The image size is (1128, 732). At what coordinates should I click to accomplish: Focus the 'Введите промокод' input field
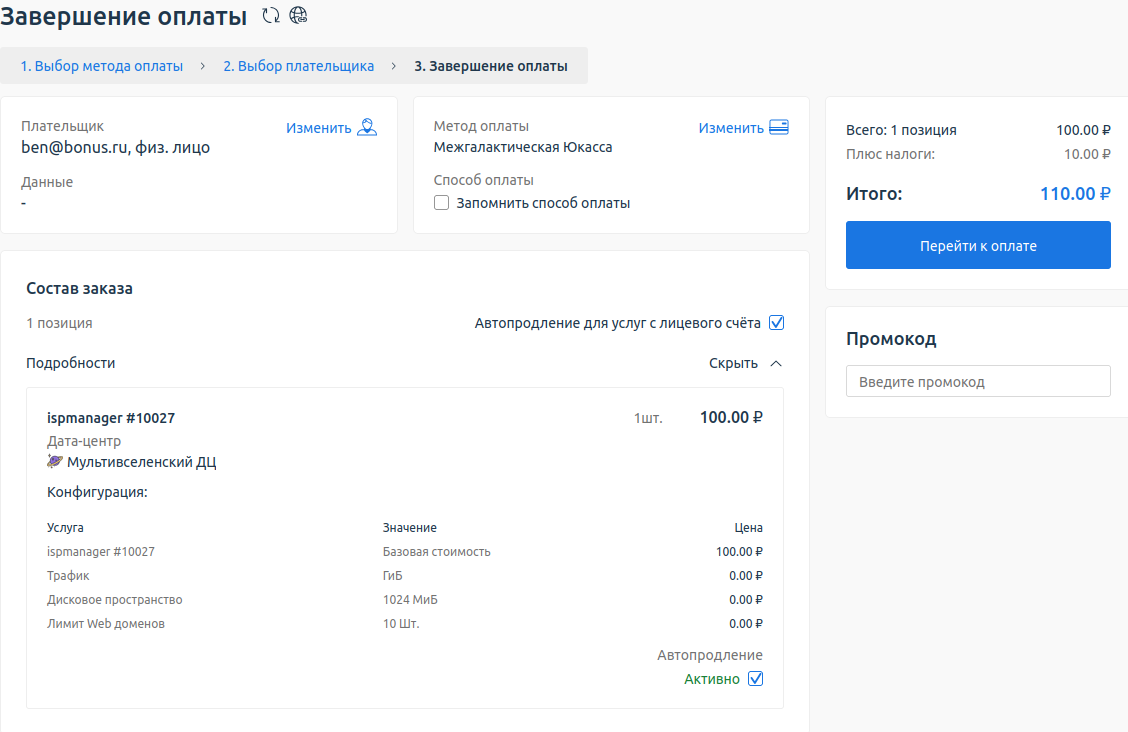pos(978,381)
